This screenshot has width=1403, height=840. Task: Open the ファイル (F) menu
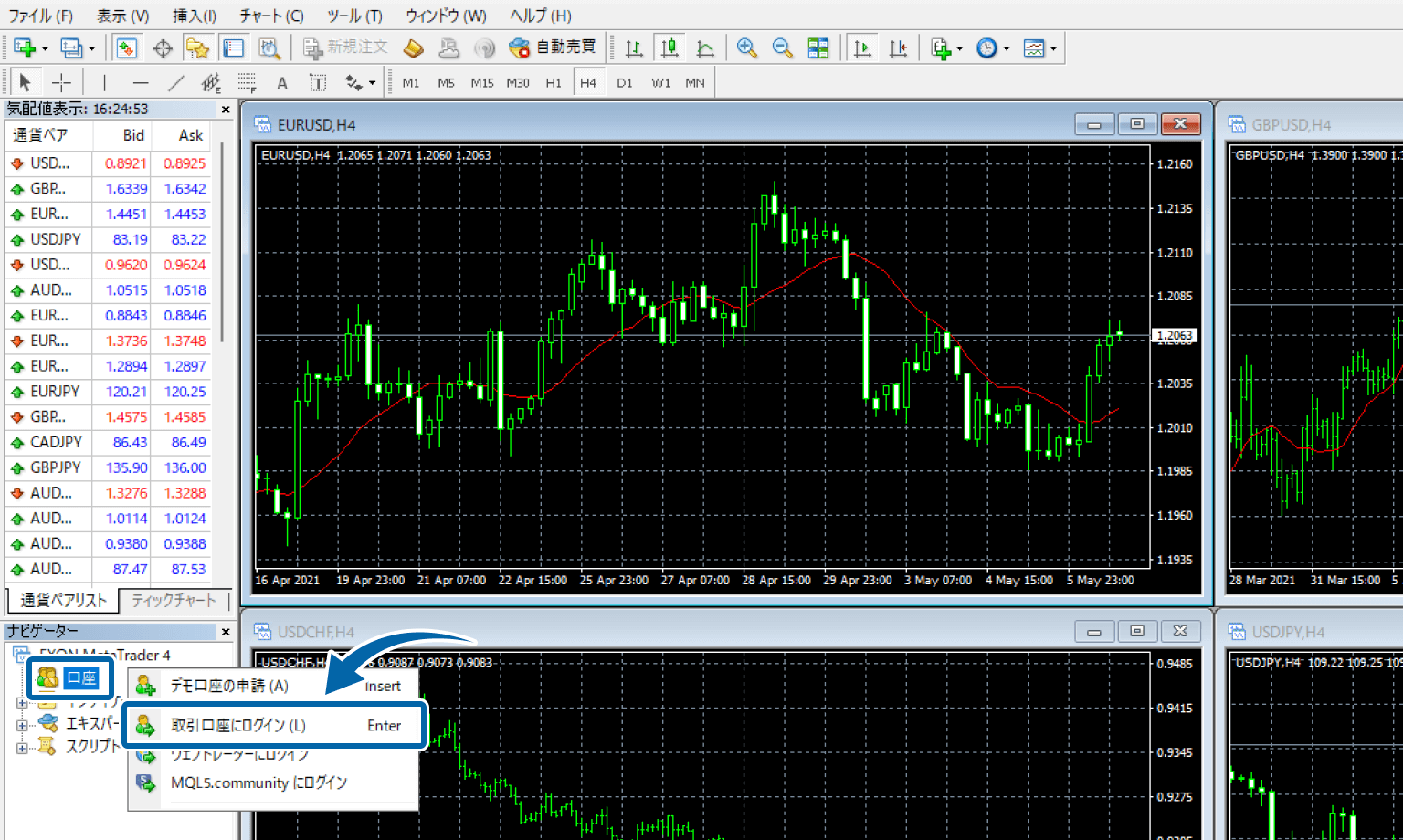pos(40,16)
